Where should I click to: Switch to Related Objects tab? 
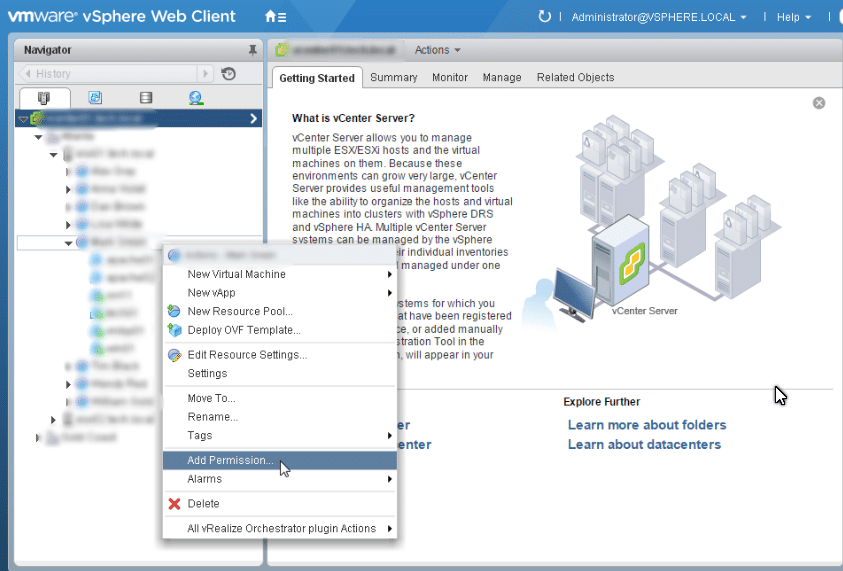575,77
